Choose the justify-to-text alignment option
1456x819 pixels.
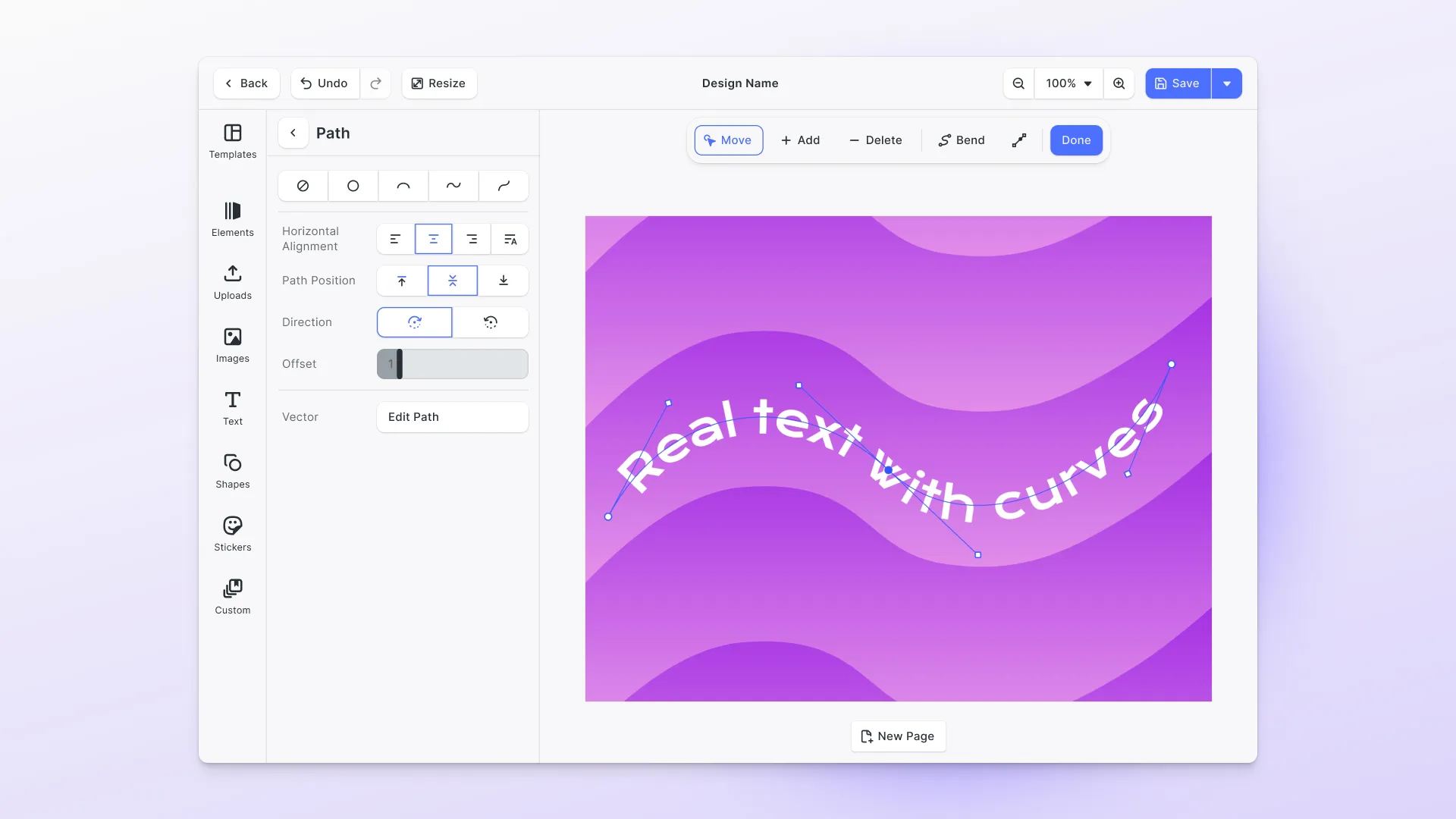pos(510,239)
